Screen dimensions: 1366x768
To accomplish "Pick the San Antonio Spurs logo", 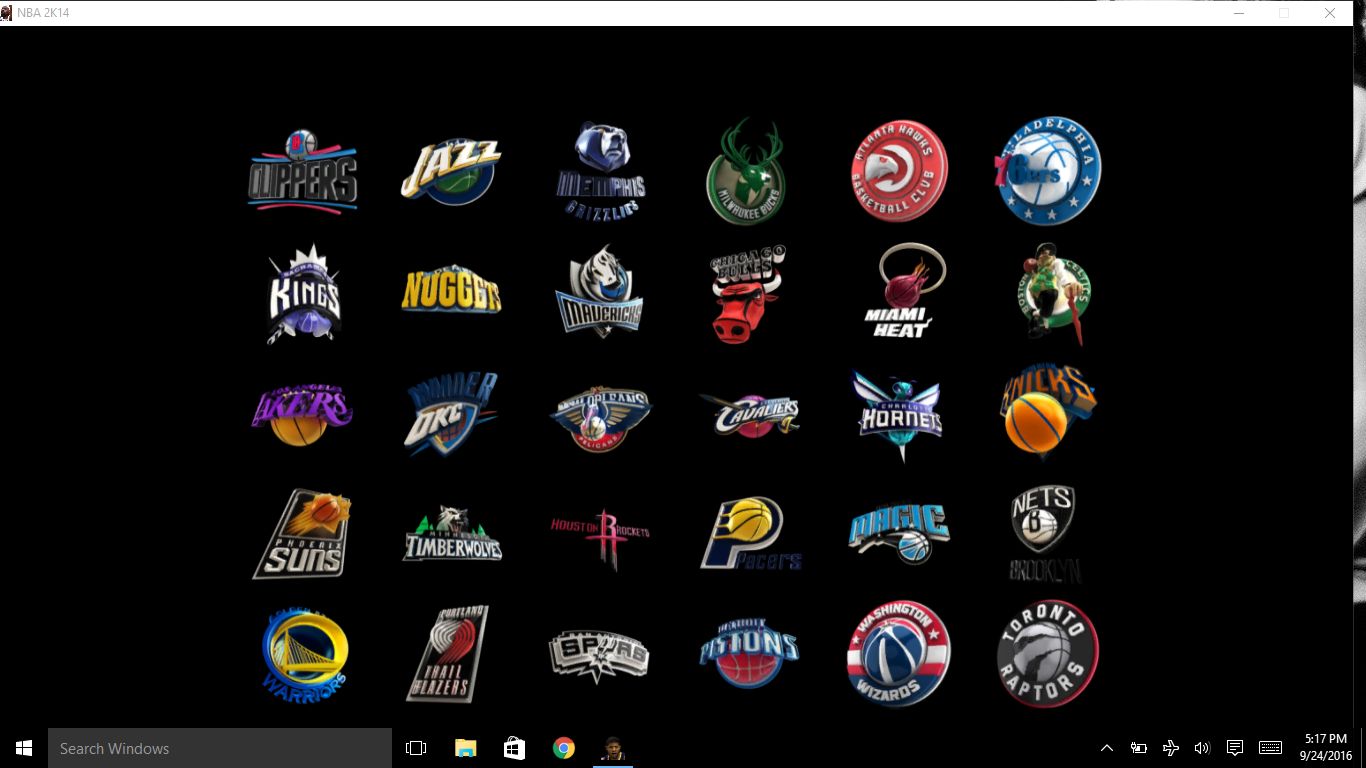I will 599,655.
